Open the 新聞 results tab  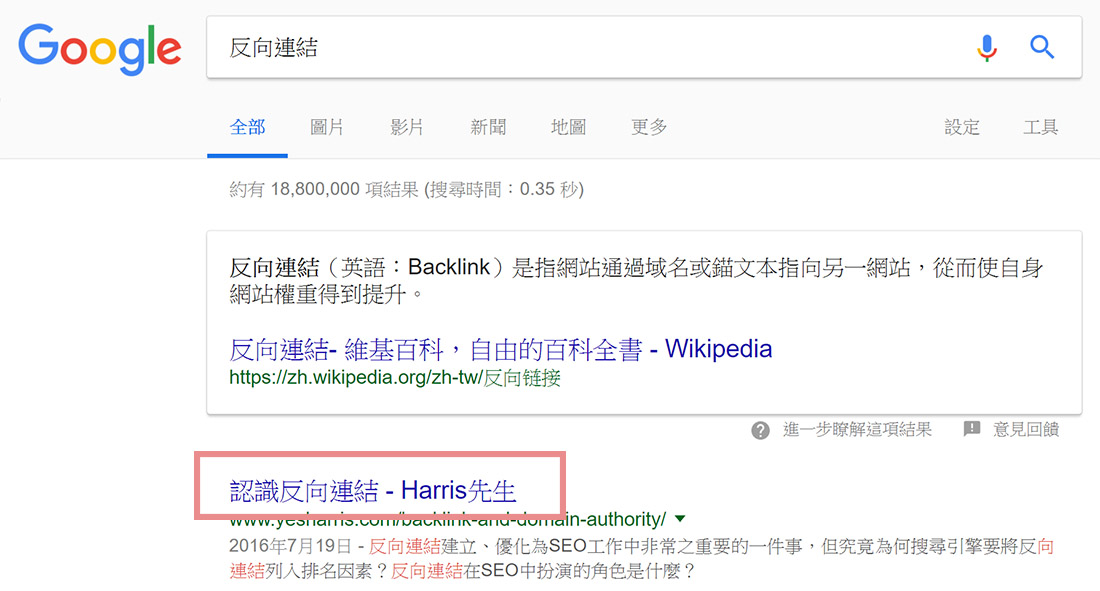488,127
